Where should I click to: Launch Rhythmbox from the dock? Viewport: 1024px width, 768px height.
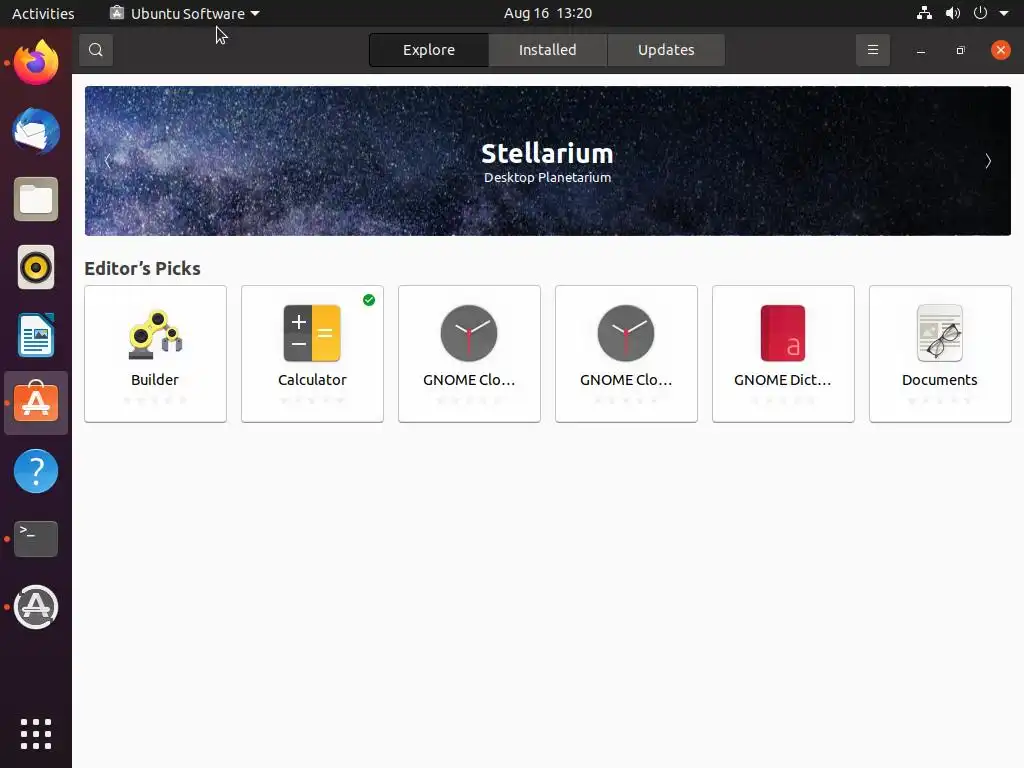coord(36,267)
